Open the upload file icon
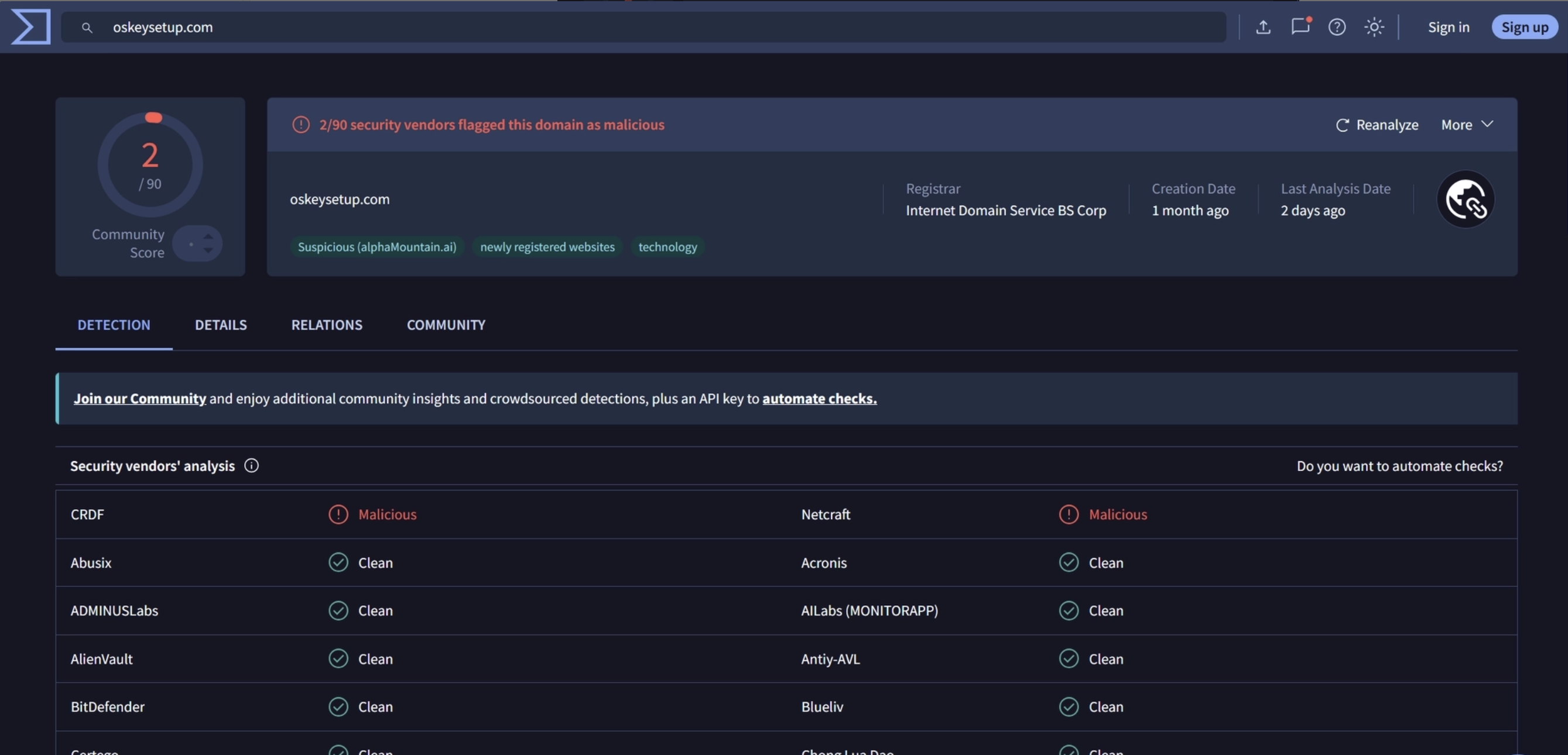Screen dimensions: 1568x755 pyautogui.click(x=1263, y=27)
